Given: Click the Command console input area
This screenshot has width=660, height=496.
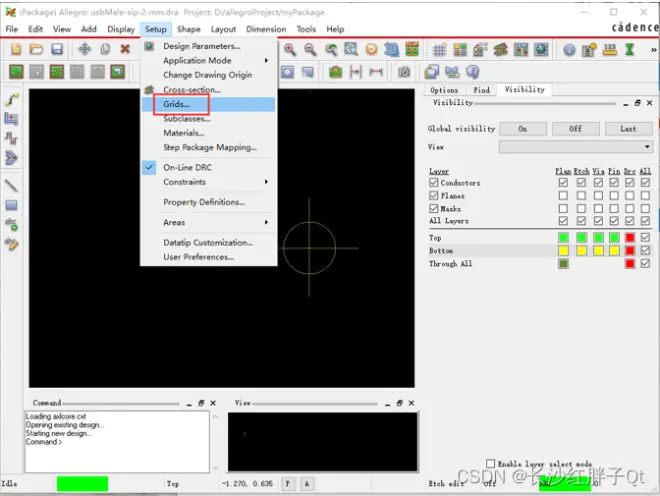Looking at the screenshot, I should (x=117, y=442).
